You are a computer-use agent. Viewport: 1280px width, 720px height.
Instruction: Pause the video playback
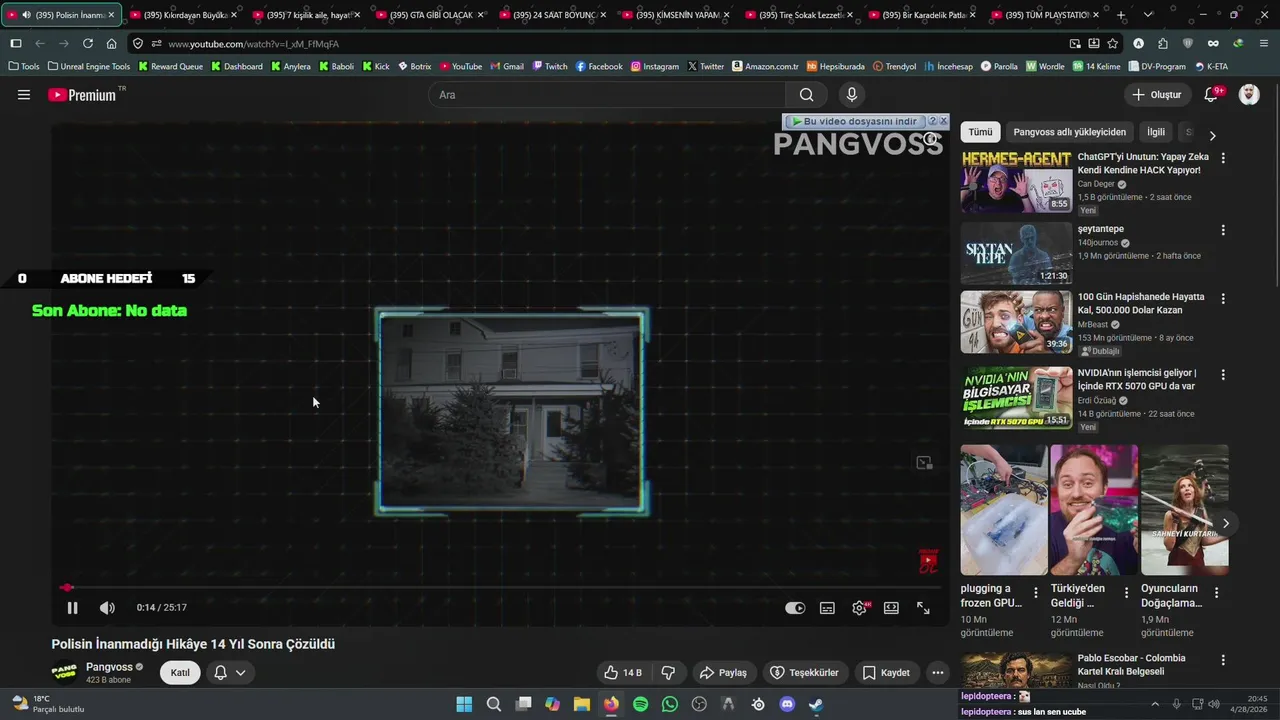tap(72, 608)
